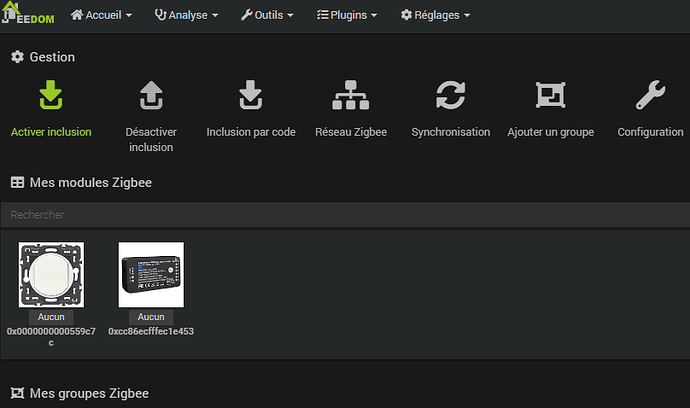Open the Réglages menu
This screenshot has height=408, width=690.
[435, 15]
